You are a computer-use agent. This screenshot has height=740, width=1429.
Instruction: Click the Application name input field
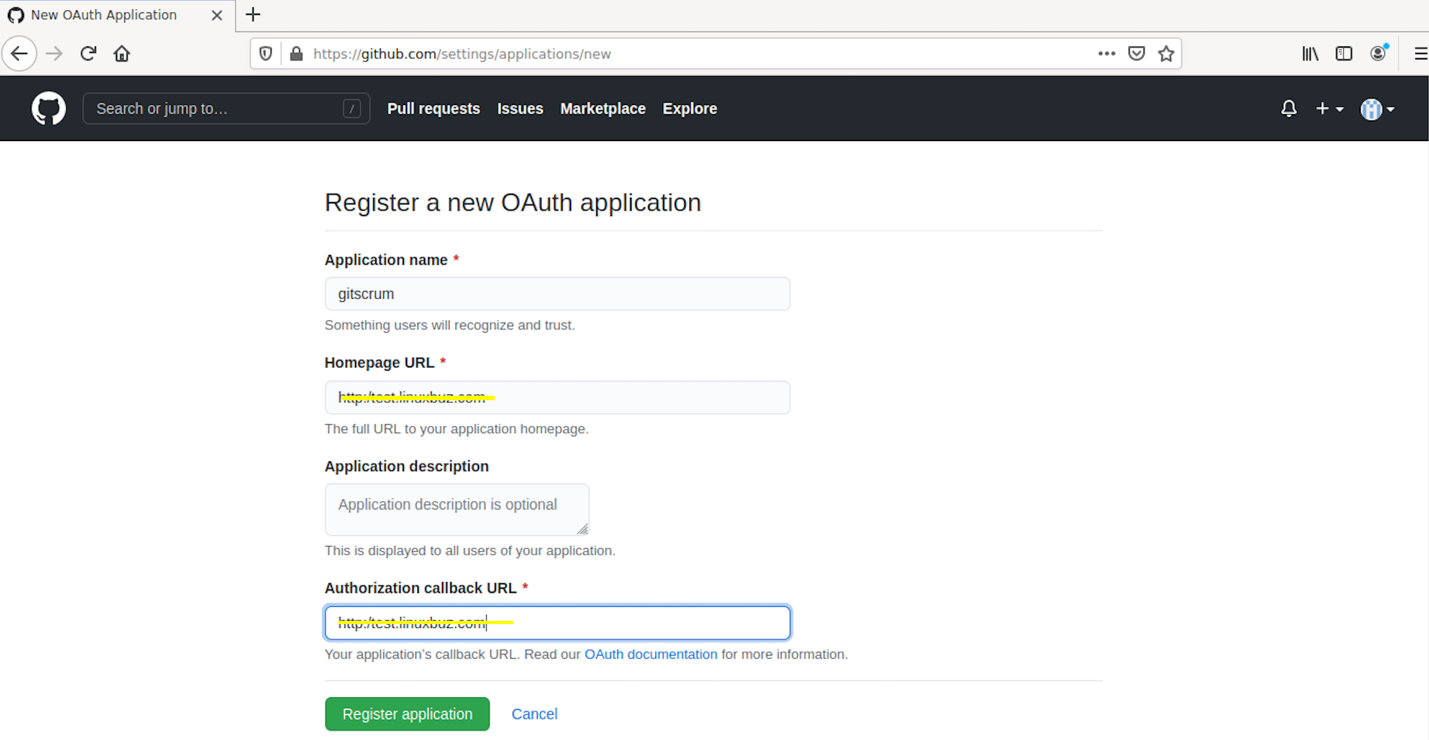click(557, 294)
